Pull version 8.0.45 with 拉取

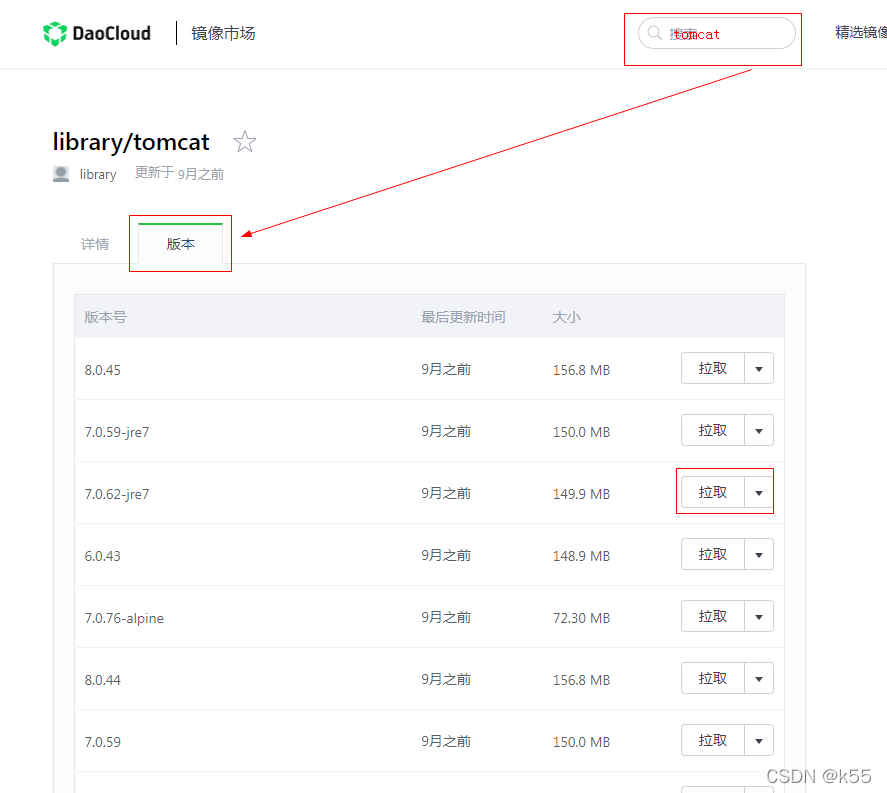[713, 368]
